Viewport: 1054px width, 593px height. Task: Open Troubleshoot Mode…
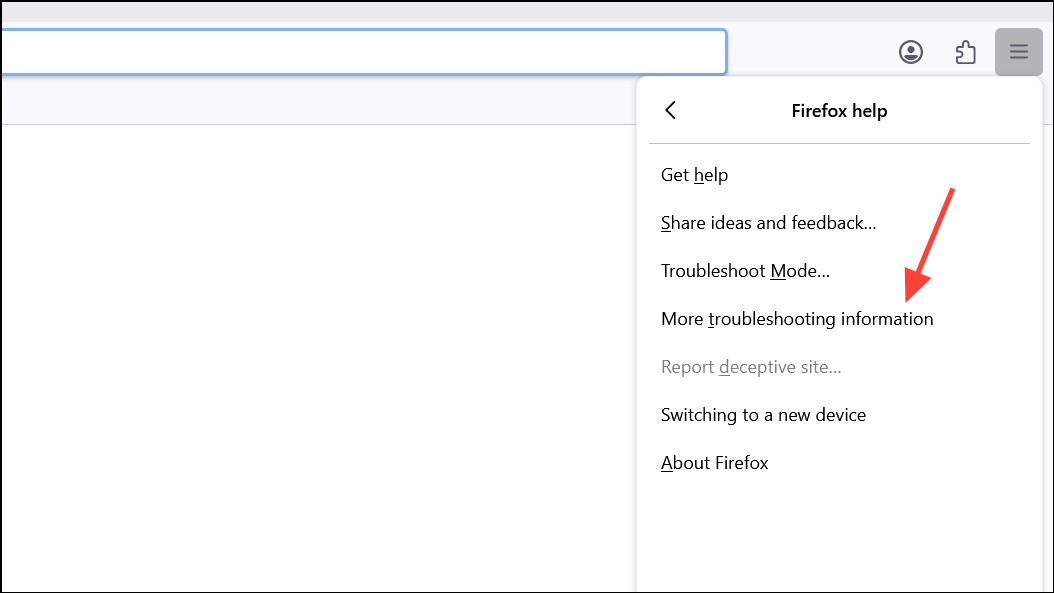[x=745, y=271]
